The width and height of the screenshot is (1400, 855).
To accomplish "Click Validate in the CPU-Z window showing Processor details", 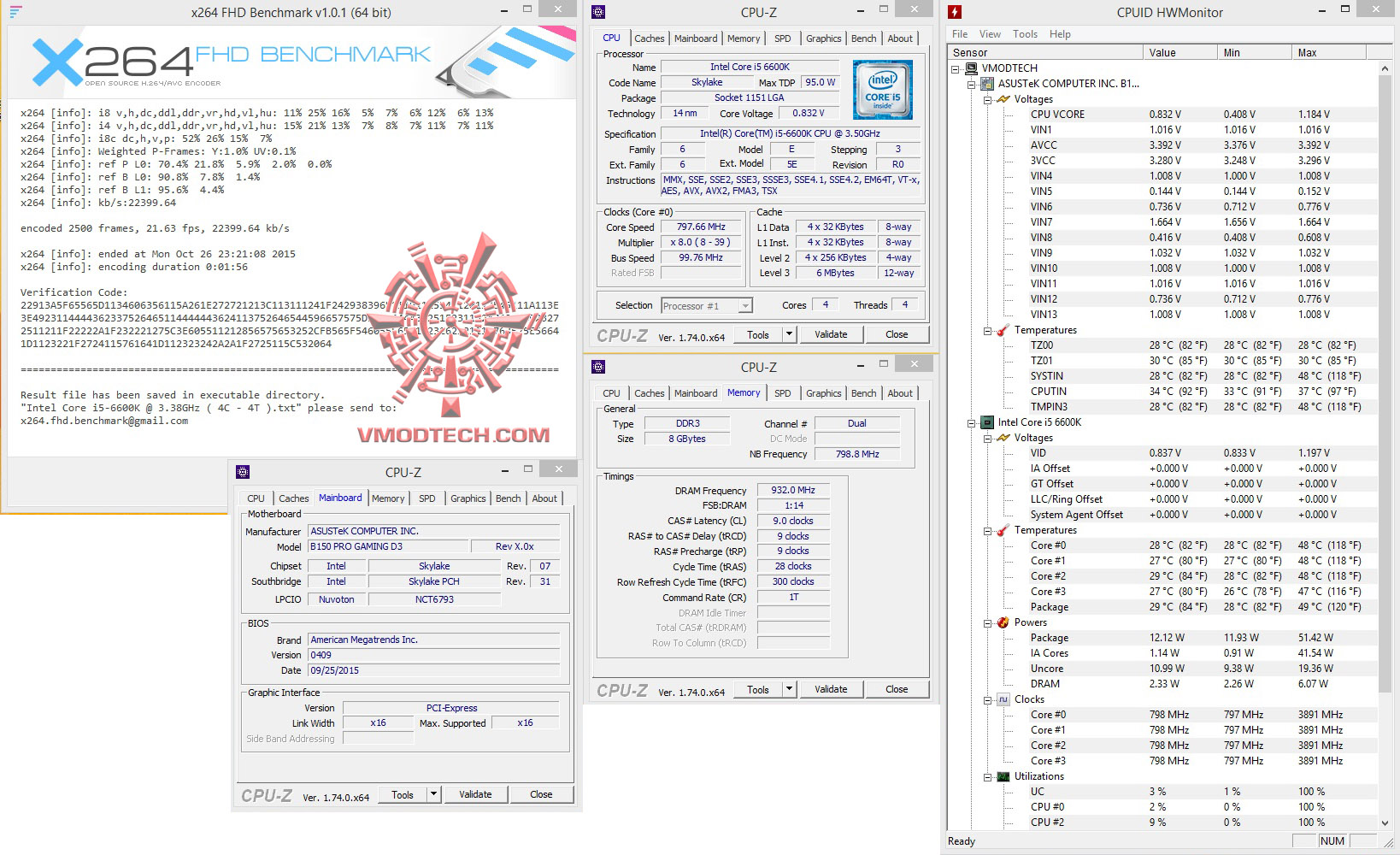I will [x=831, y=334].
